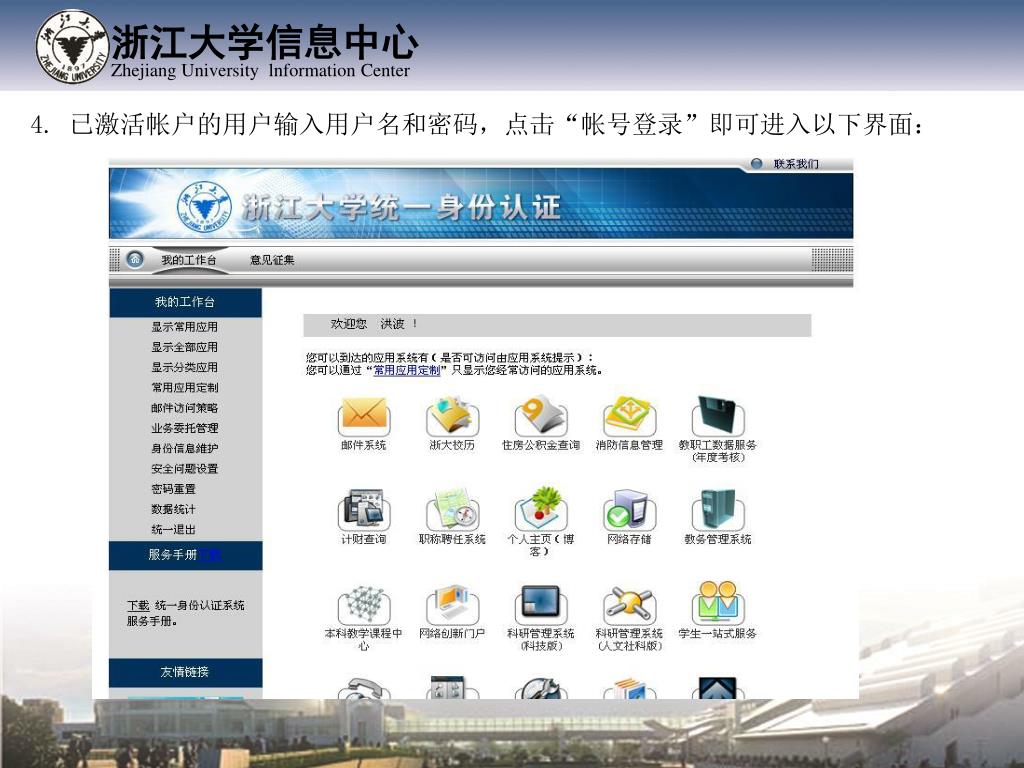Select 常用应用定制 in sidebar
Image resolution: width=1024 pixels, height=768 pixels.
185,387
